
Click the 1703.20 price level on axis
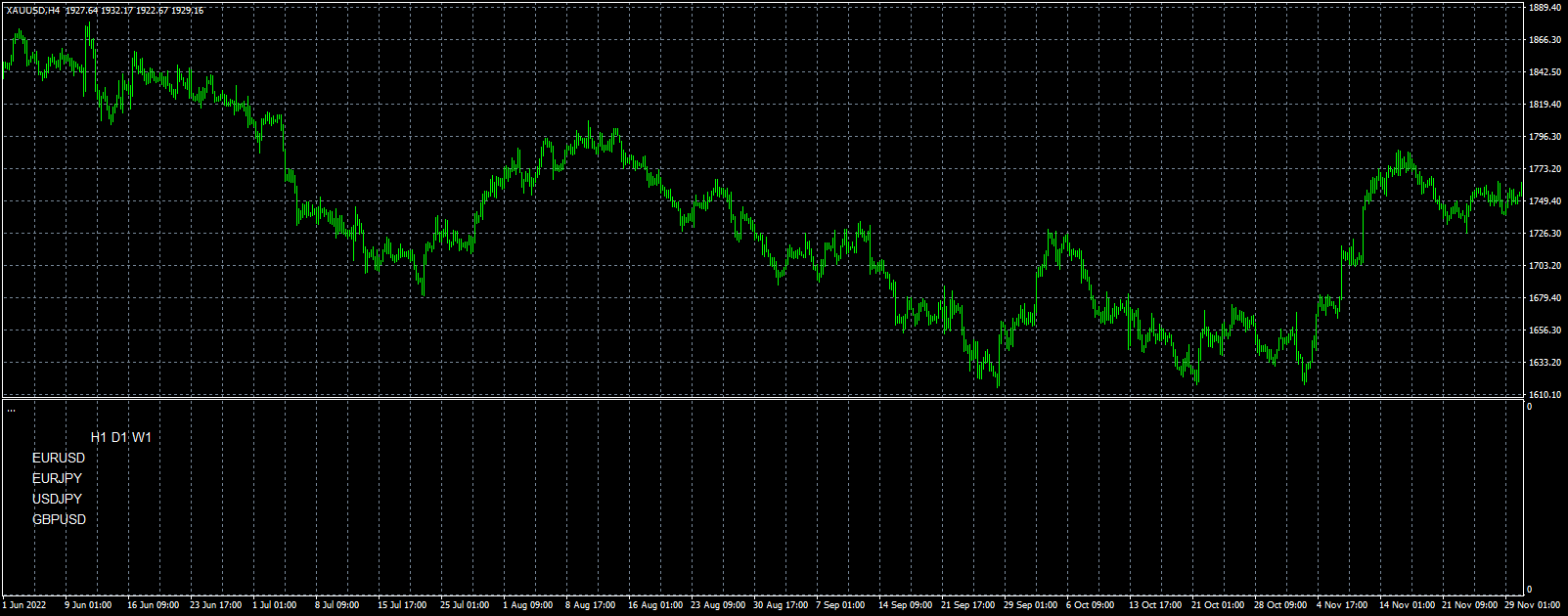pyautogui.click(x=1545, y=266)
